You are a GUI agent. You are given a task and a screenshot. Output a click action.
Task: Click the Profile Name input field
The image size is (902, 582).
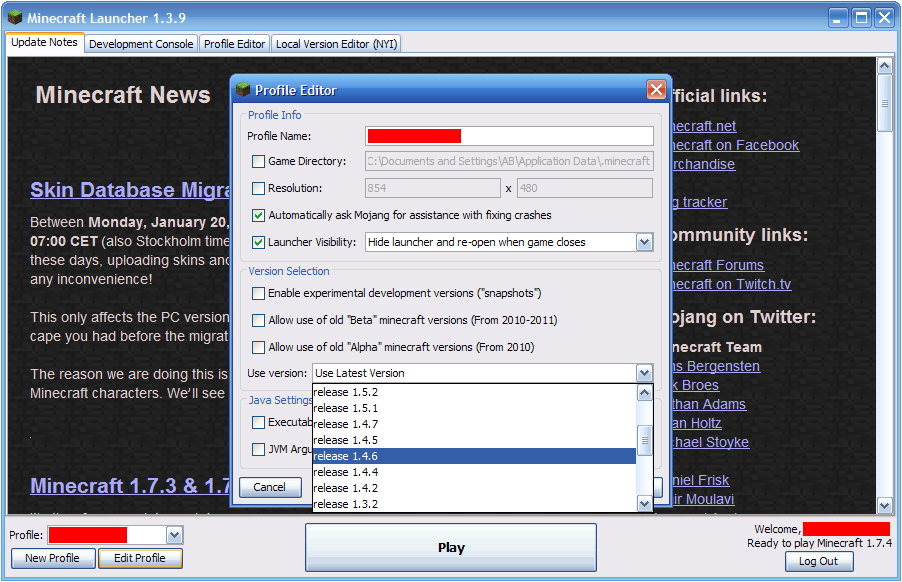509,136
